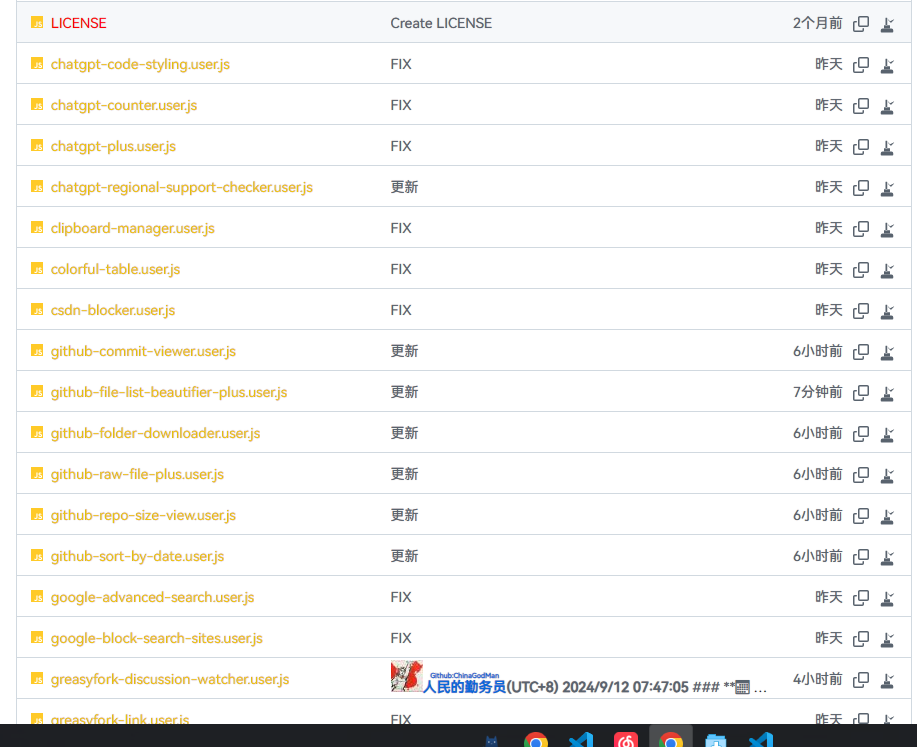Open the LICENSE file
Viewport: 917px width, 747px height.
[x=77, y=23]
